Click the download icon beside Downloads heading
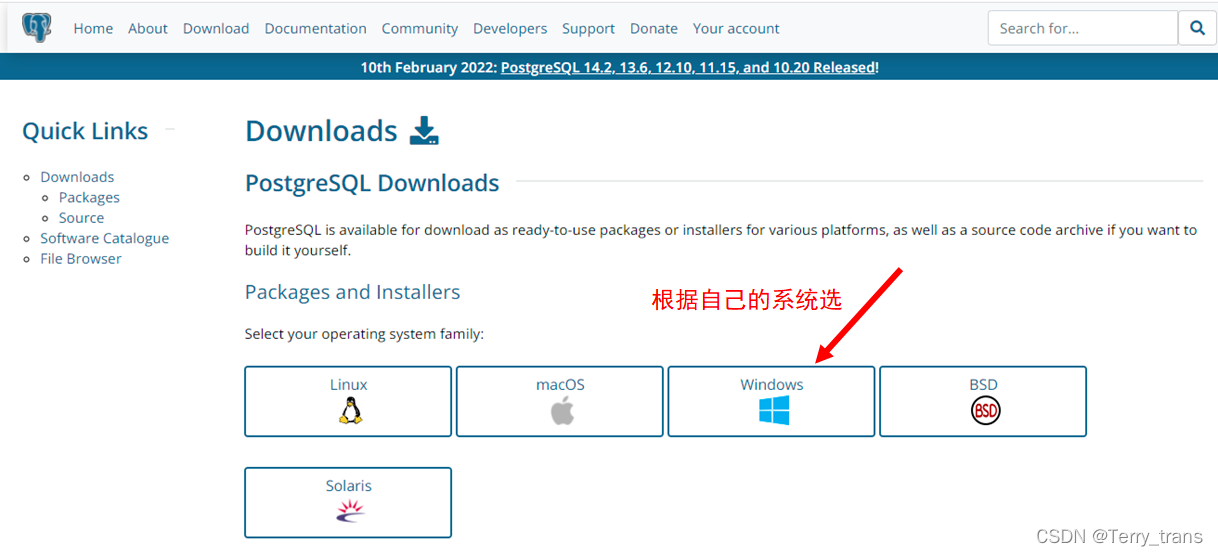This screenshot has height=556, width=1218. [x=425, y=130]
